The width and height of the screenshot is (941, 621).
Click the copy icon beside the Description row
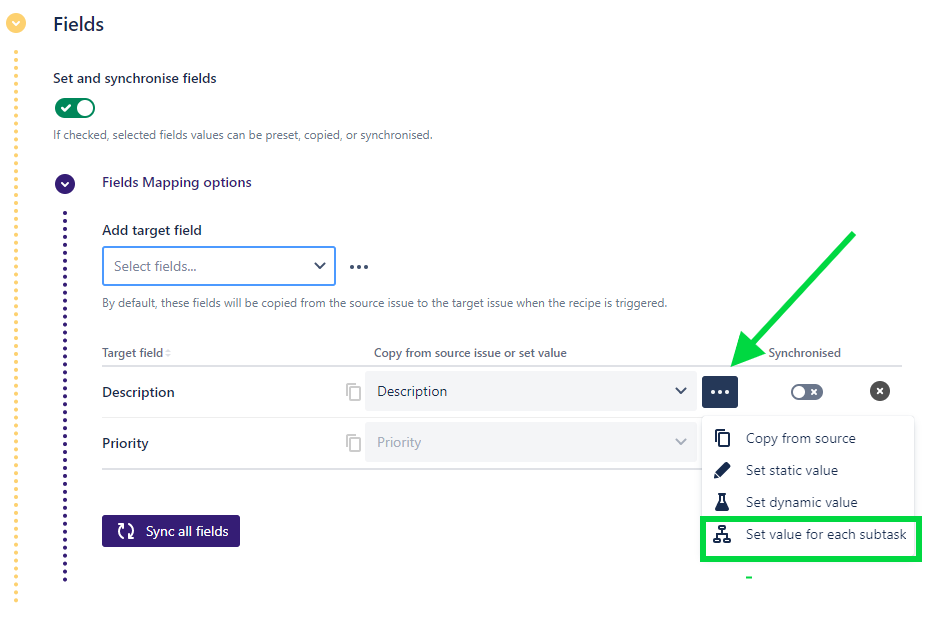[x=353, y=392]
